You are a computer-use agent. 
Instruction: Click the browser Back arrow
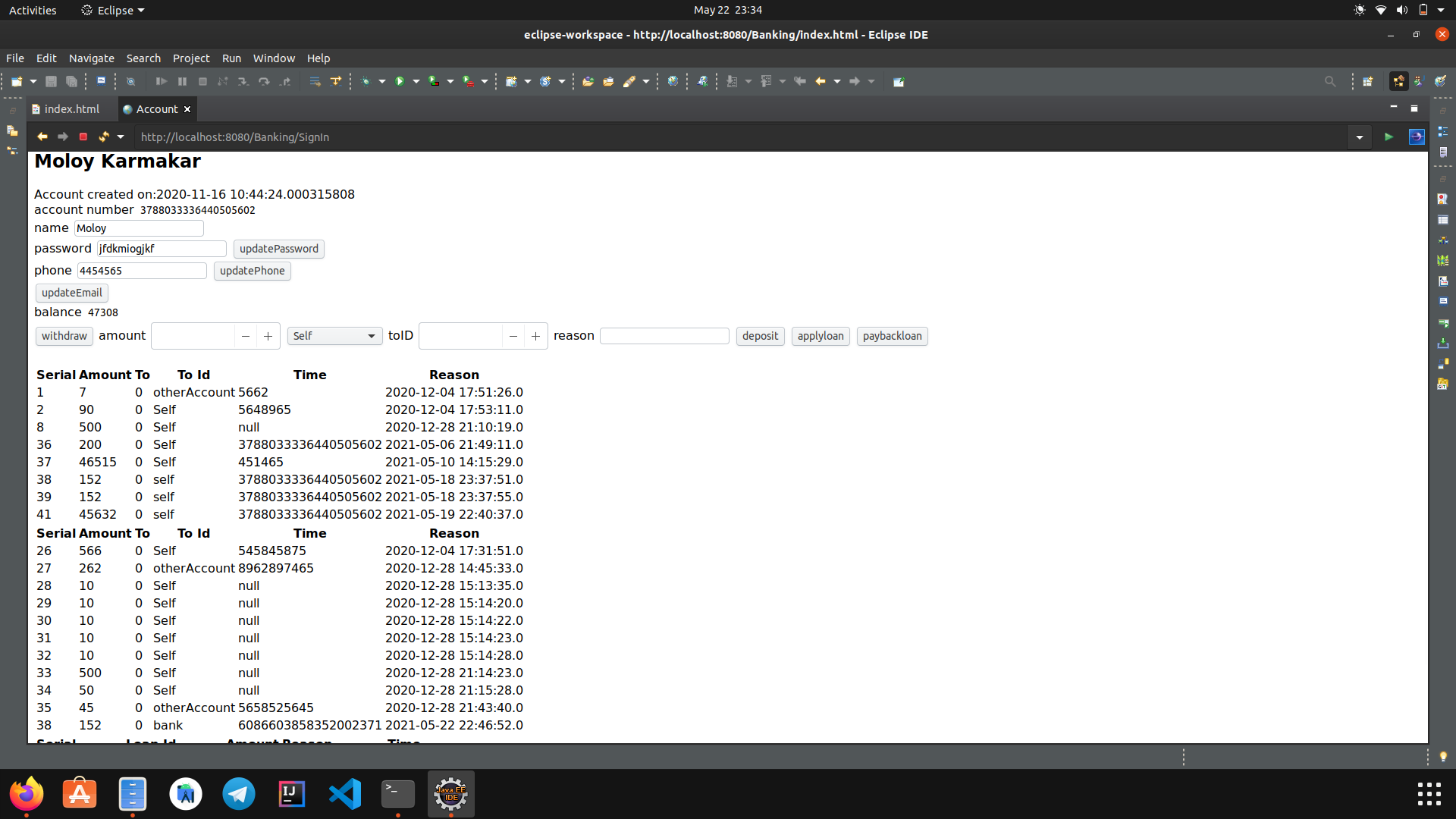point(42,136)
